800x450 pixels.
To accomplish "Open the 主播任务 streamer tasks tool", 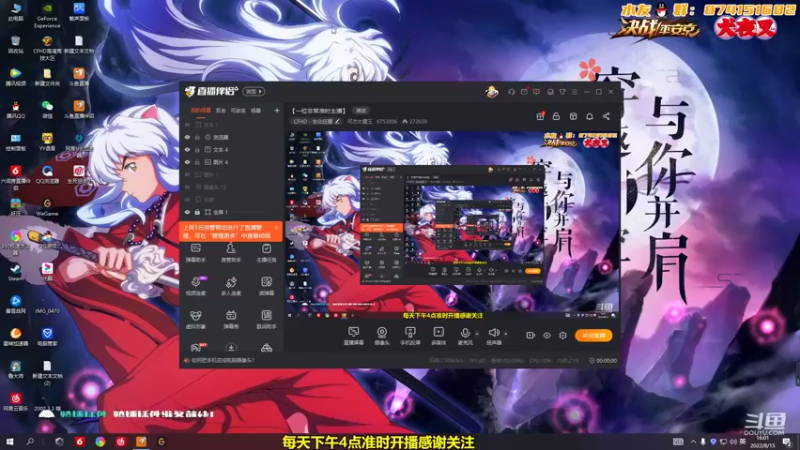I will coord(266,253).
